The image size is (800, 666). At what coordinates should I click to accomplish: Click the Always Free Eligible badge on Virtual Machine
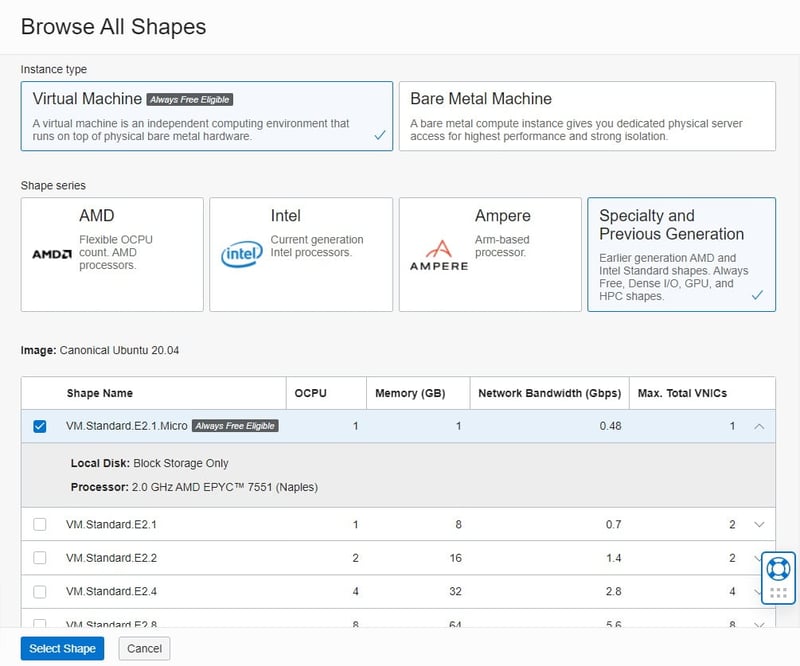point(189,100)
